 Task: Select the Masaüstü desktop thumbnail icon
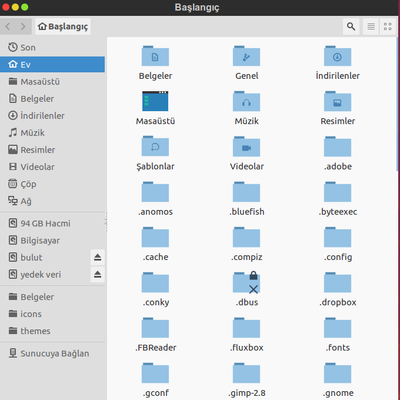pyautogui.click(x=155, y=101)
